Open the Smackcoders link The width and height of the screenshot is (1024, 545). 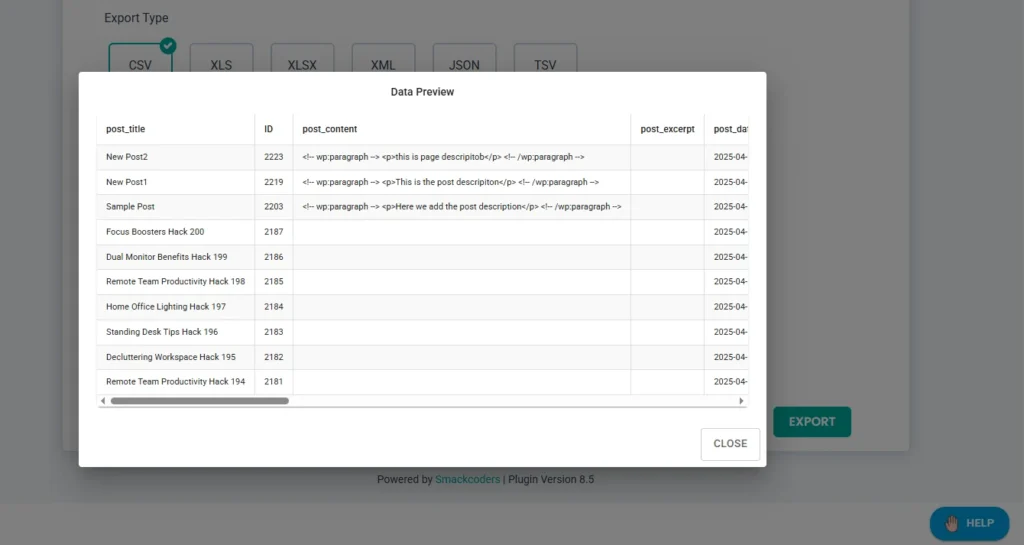click(468, 479)
